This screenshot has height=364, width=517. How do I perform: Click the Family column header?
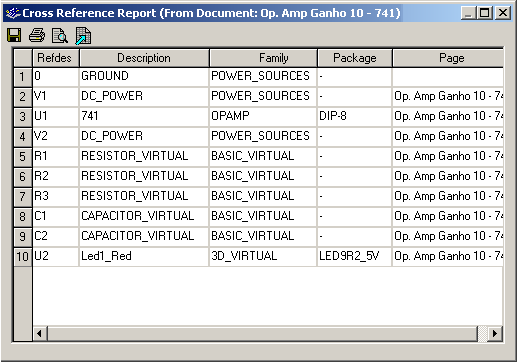point(263,58)
